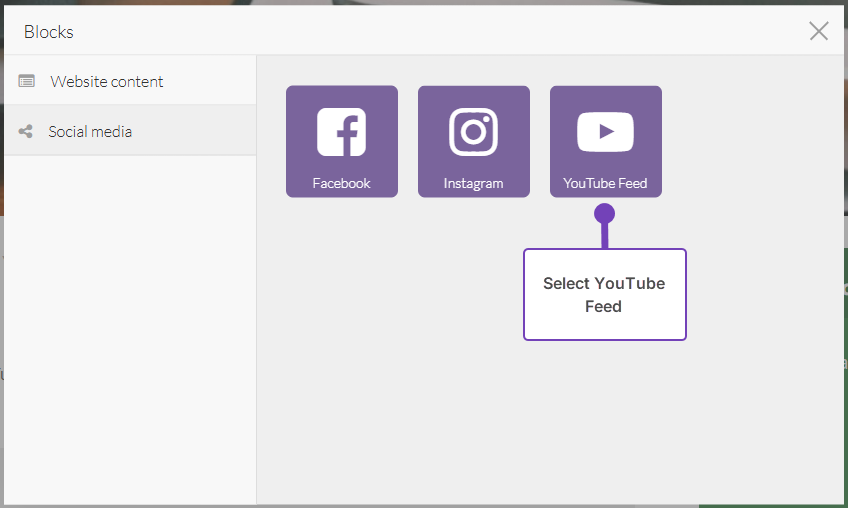
Task: Click the Website content list icon
Action: [27, 81]
